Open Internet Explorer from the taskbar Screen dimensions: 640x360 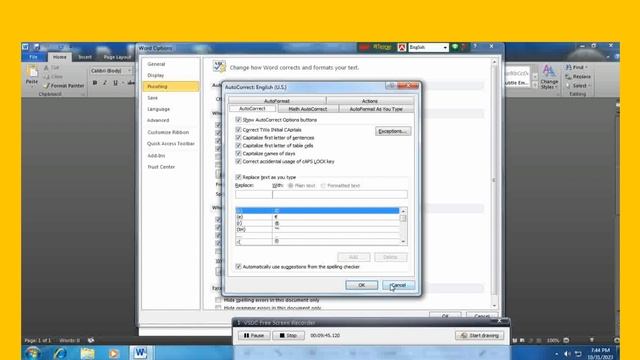tap(60, 353)
